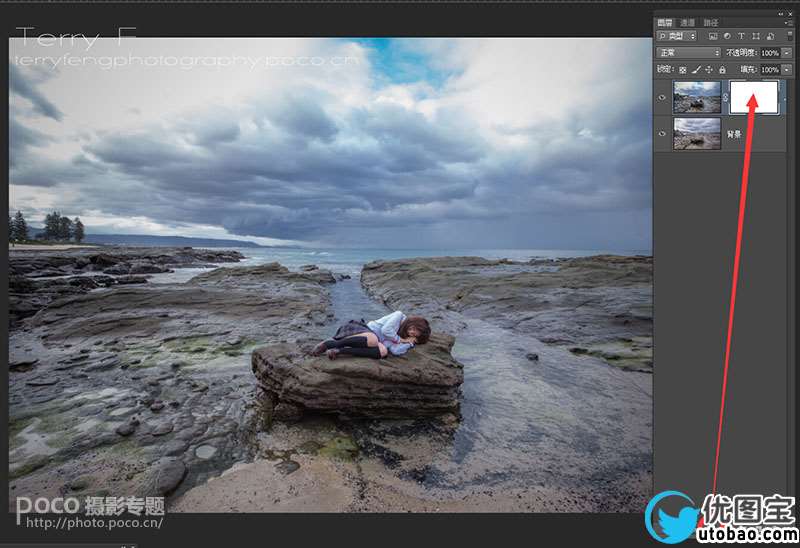
Task: Open the 类型 filter type dropdown
Action: pyautogui.click(x=677, y=37)
